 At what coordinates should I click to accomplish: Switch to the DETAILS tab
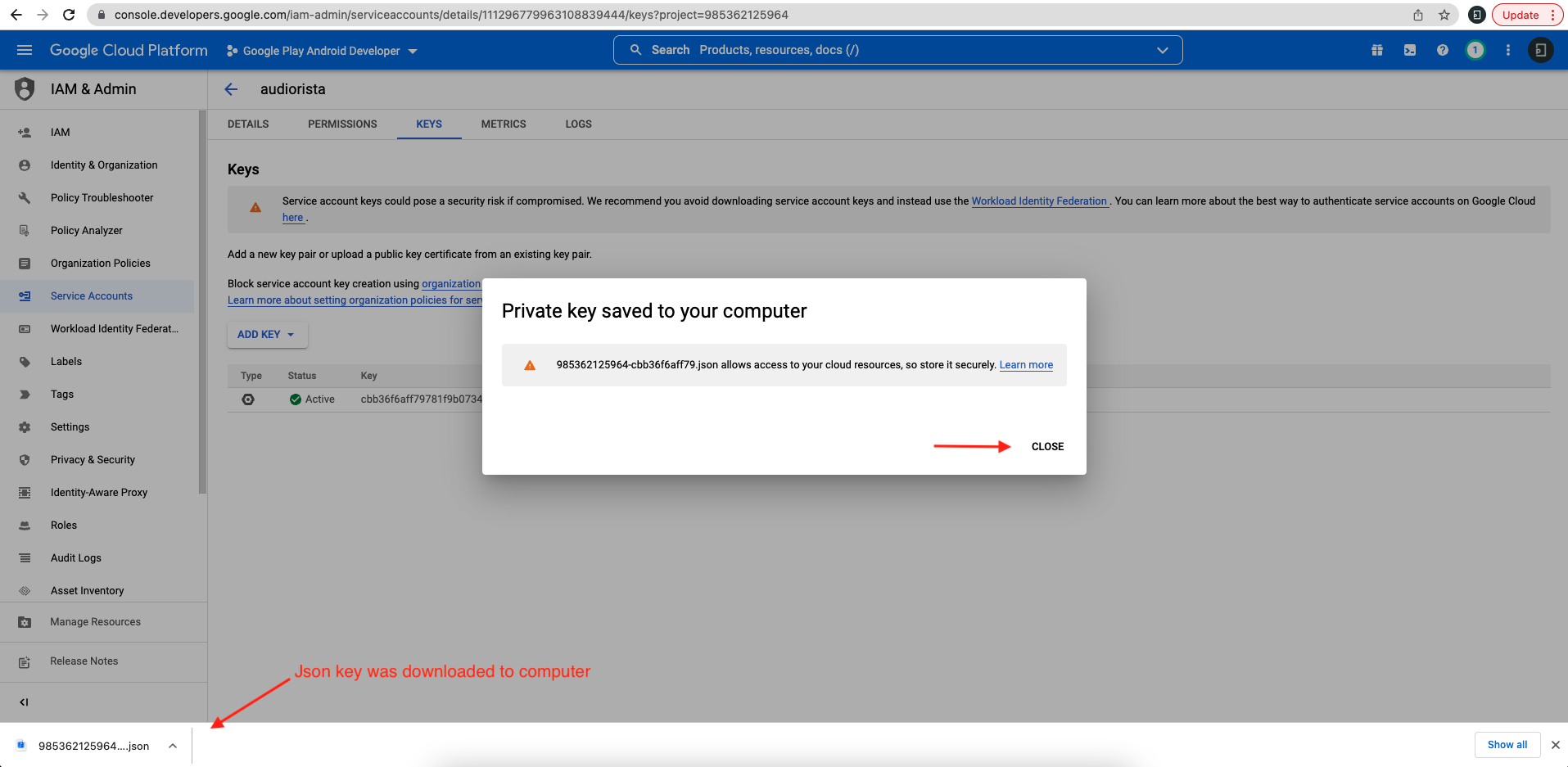click(248, 124)
